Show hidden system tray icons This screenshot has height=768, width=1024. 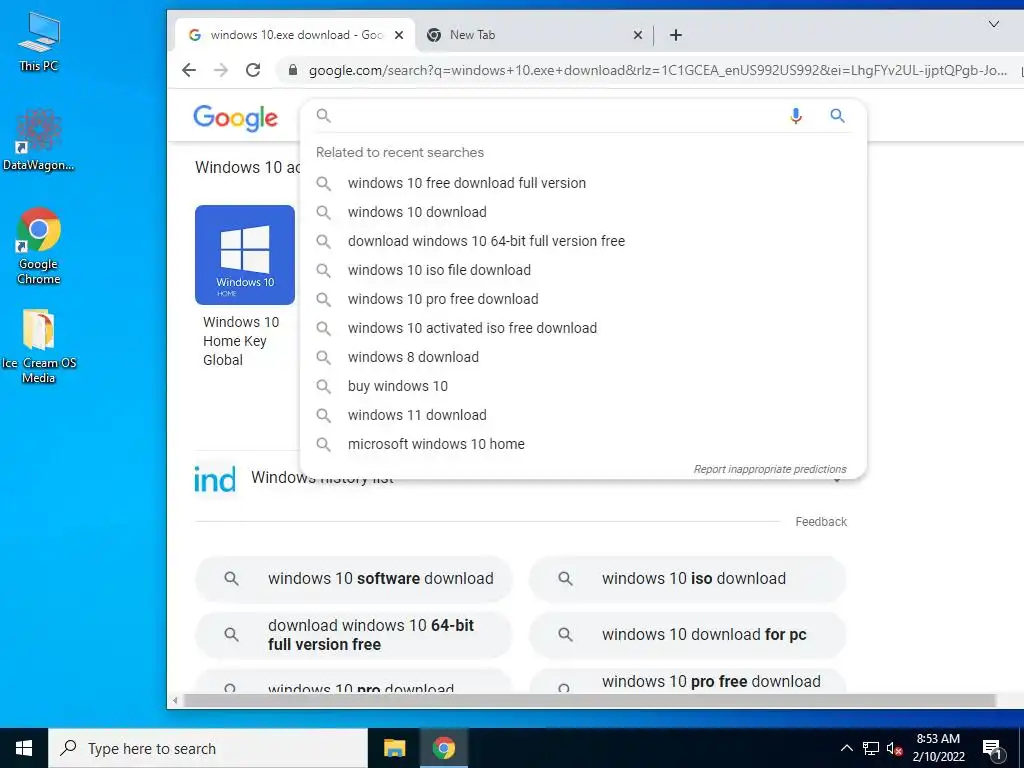click(x=846, y=748)
